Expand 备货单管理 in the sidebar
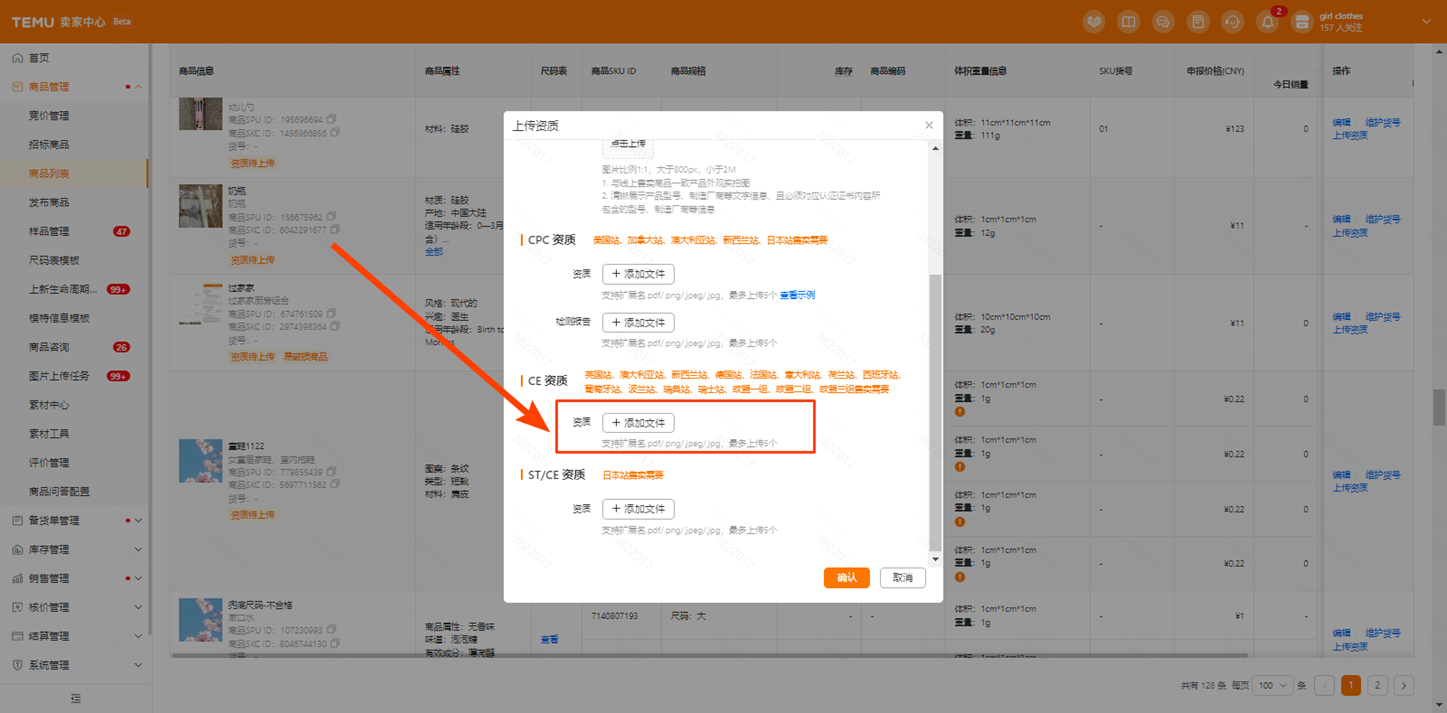This screenshot has height=713, width=1447. coord(138,521)
